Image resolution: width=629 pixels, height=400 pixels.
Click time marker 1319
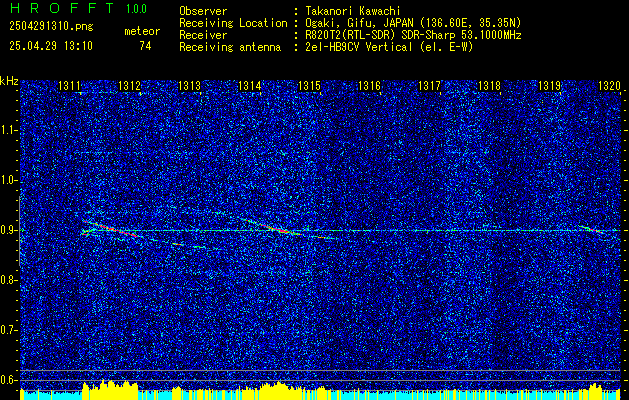[549, 85]
